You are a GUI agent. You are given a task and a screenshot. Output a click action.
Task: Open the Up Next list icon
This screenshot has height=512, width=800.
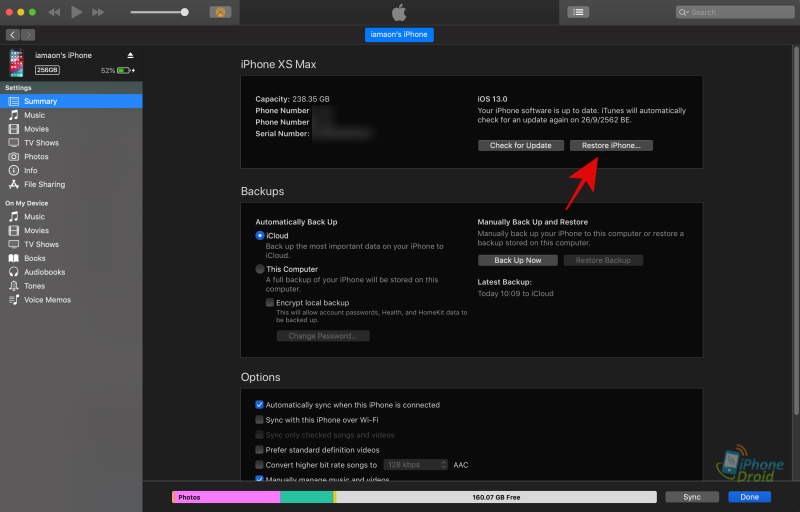(x=578, y=12)
